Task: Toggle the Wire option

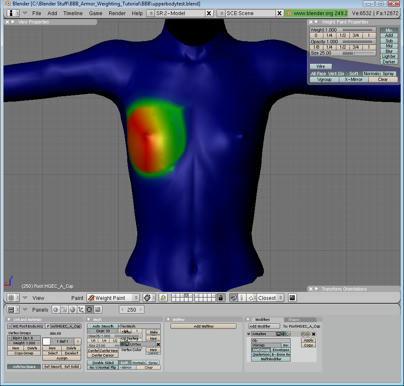Action: tap(321, 66)
